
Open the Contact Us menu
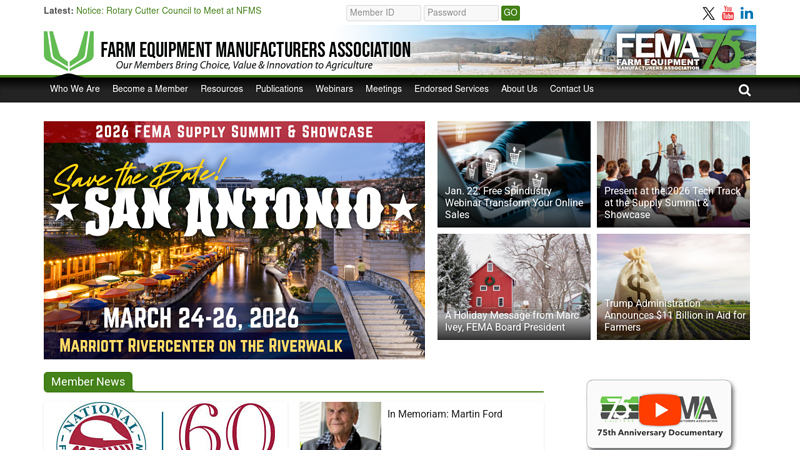[x=571, y=89]
